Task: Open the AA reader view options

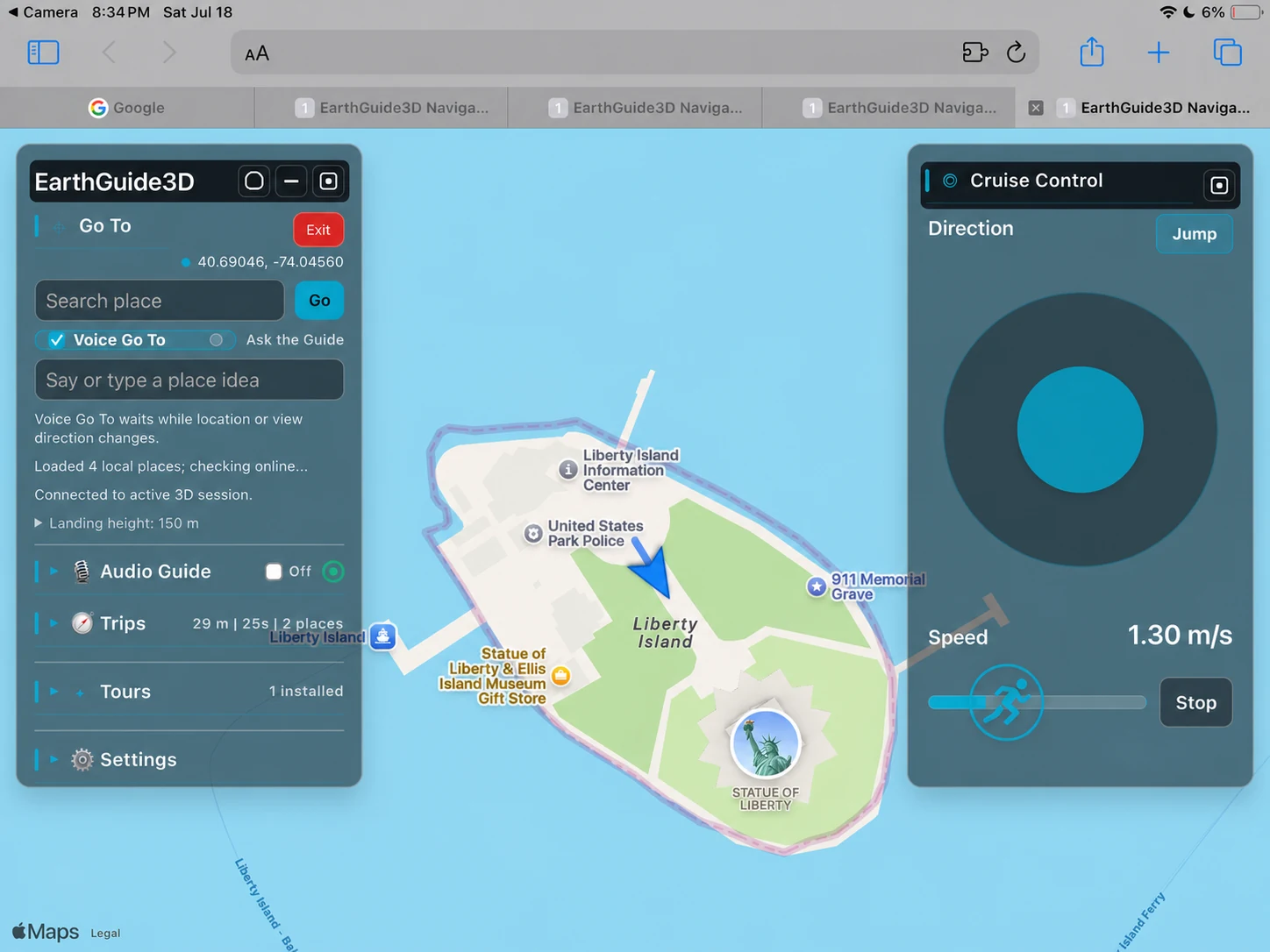Action: [x=257, y=53]
